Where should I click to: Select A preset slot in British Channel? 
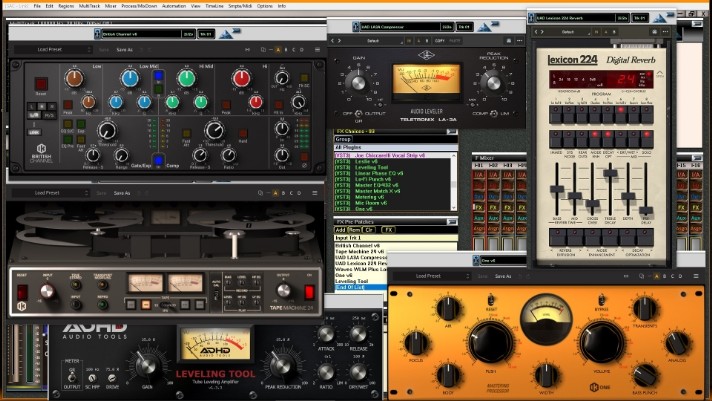pos(278,50)
